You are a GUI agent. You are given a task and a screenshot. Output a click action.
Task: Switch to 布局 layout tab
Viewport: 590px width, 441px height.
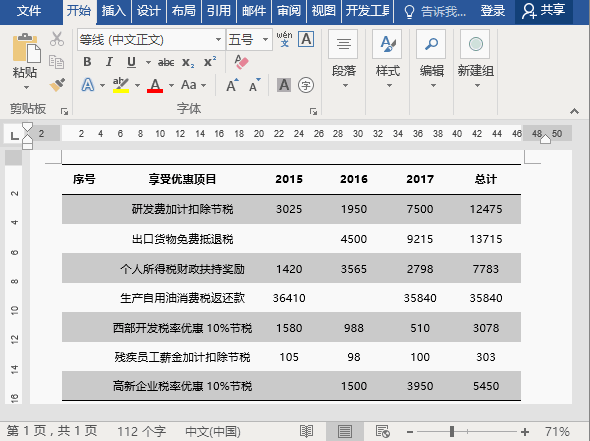184,11
